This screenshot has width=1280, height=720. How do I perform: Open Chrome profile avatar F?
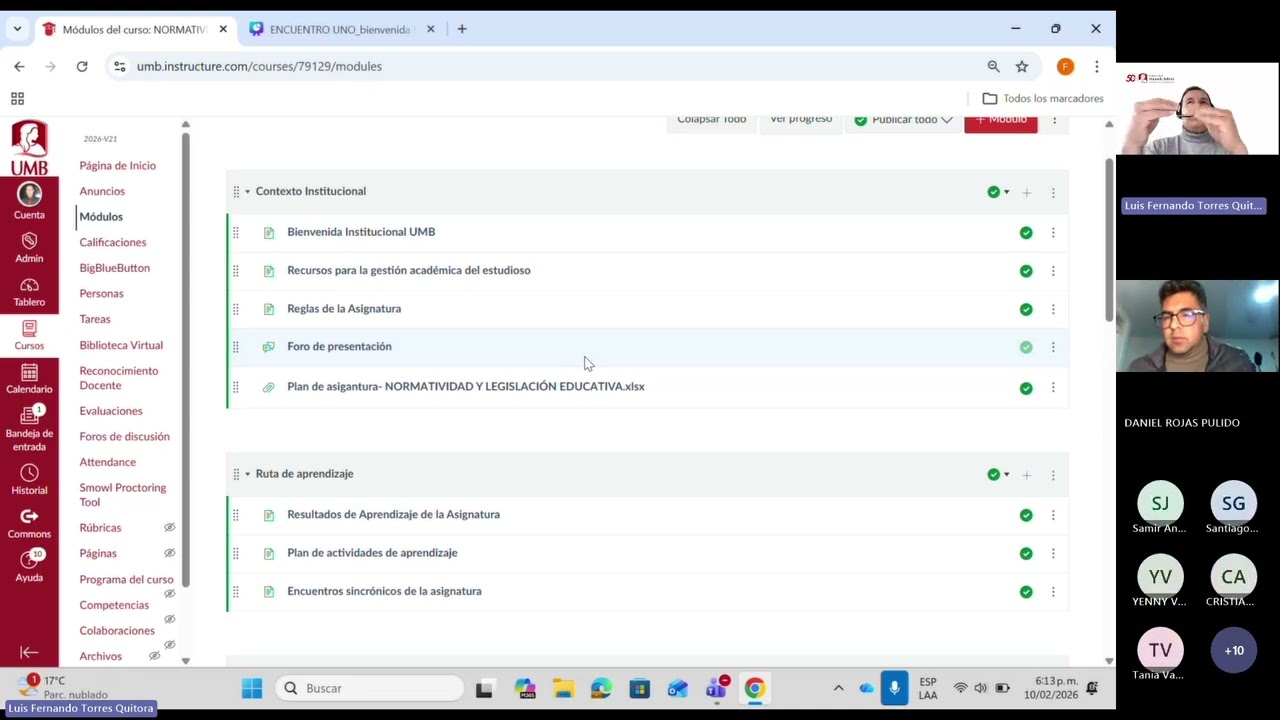[1065, 66]
